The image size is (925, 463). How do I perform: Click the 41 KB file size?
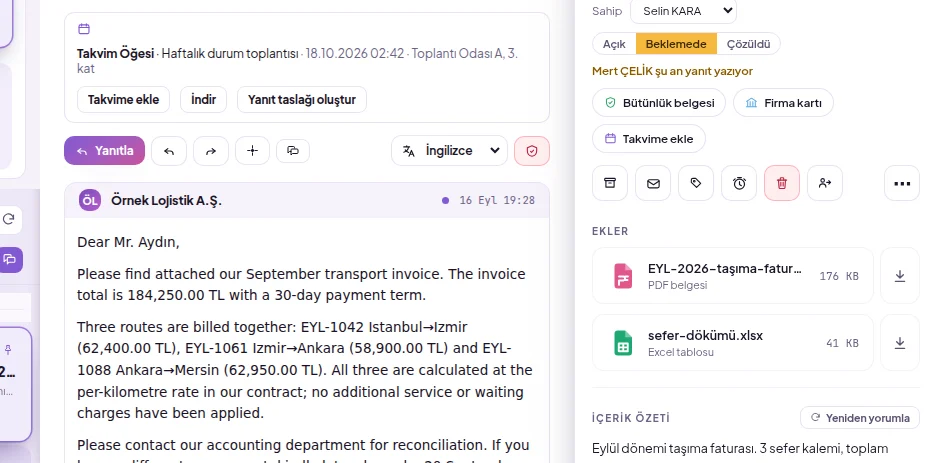coord(842,343)
